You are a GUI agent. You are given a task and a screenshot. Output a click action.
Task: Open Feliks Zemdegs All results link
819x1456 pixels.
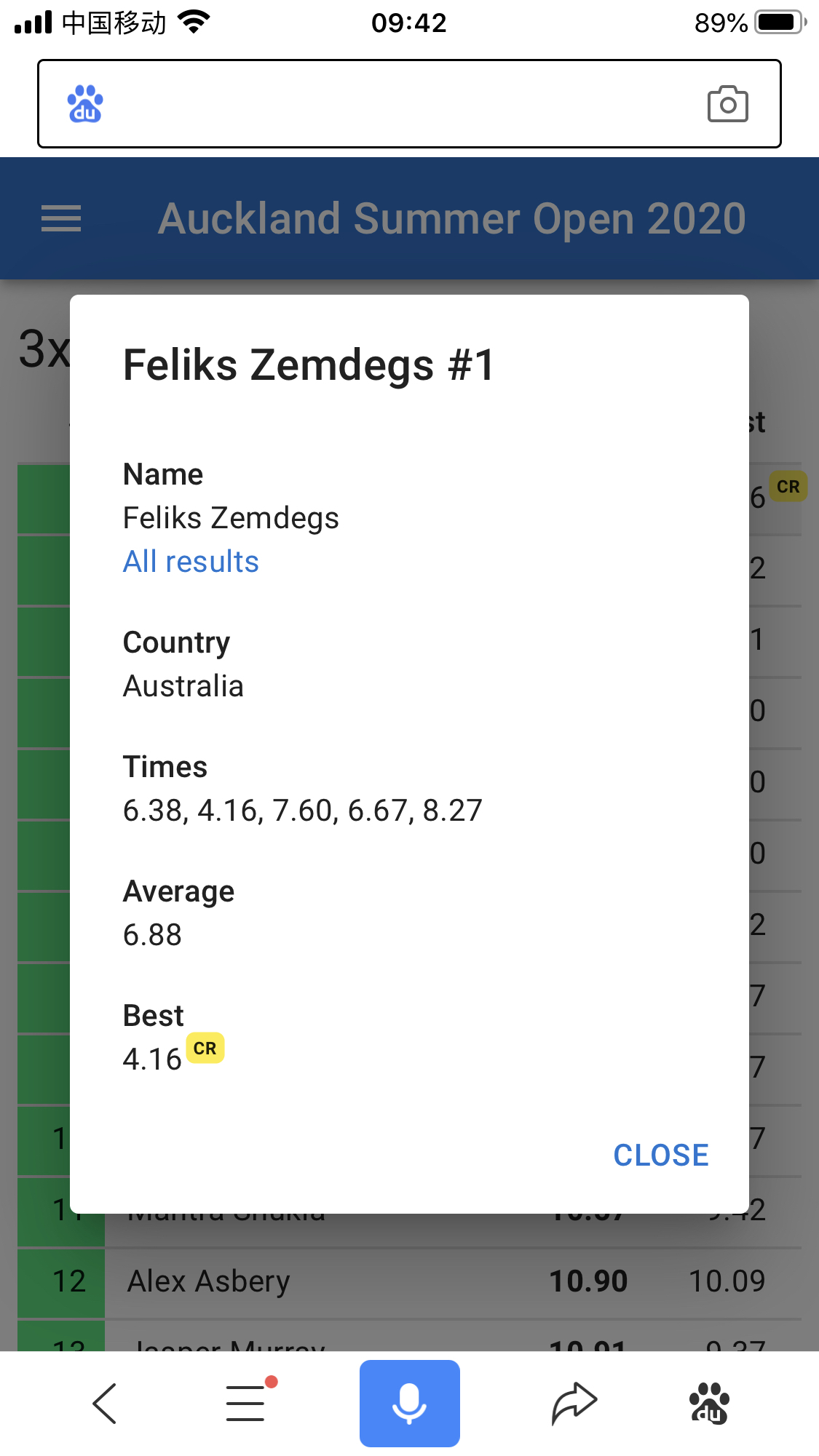pos(191,562)
